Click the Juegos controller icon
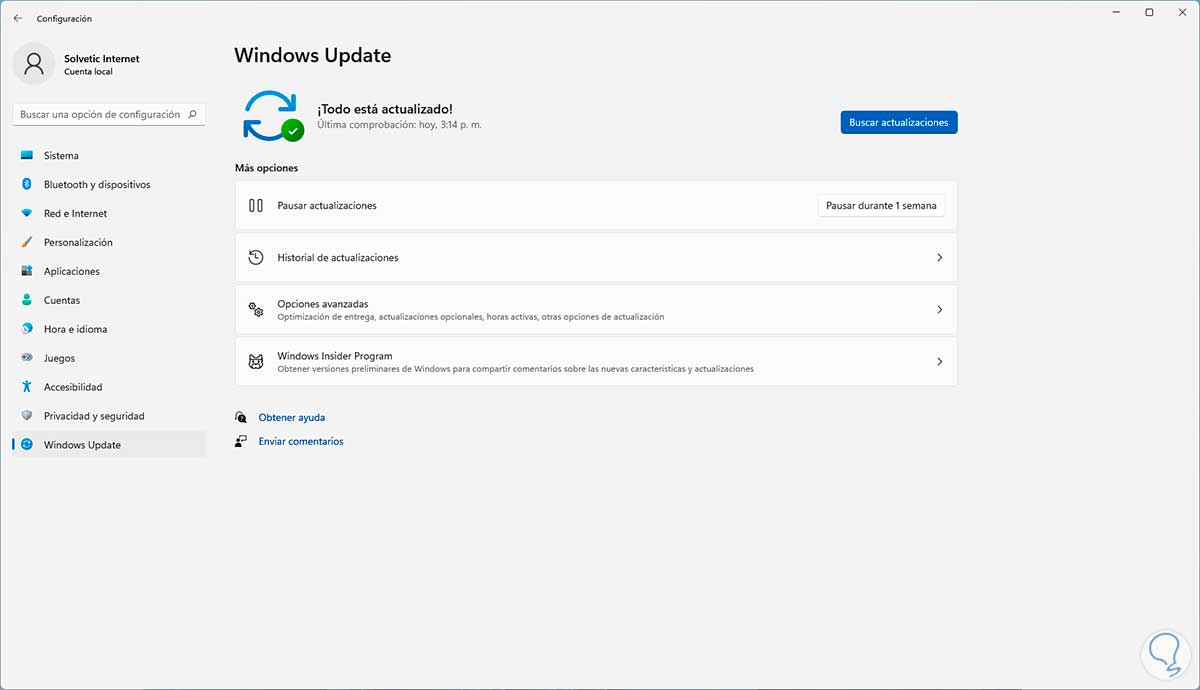 click(26, 358)
